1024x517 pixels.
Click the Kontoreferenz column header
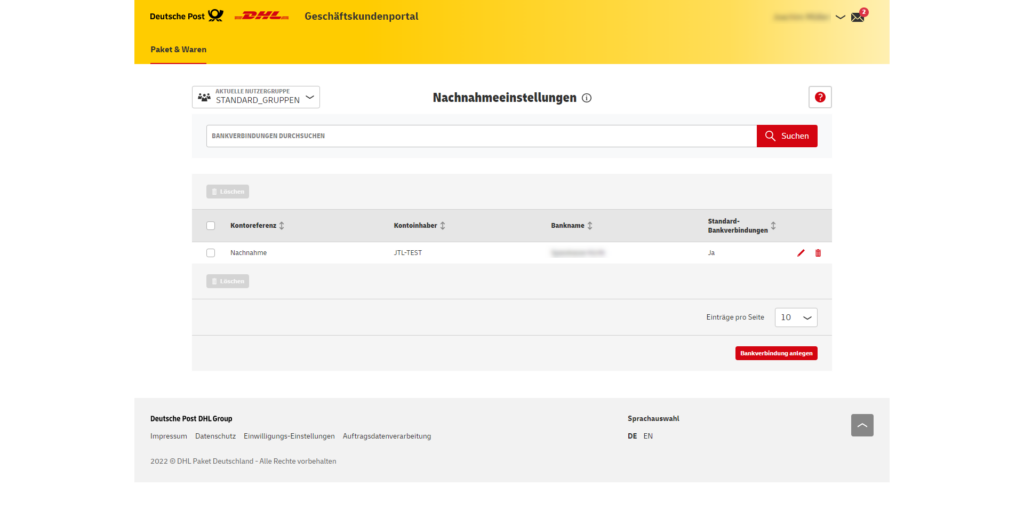point(253,226)
